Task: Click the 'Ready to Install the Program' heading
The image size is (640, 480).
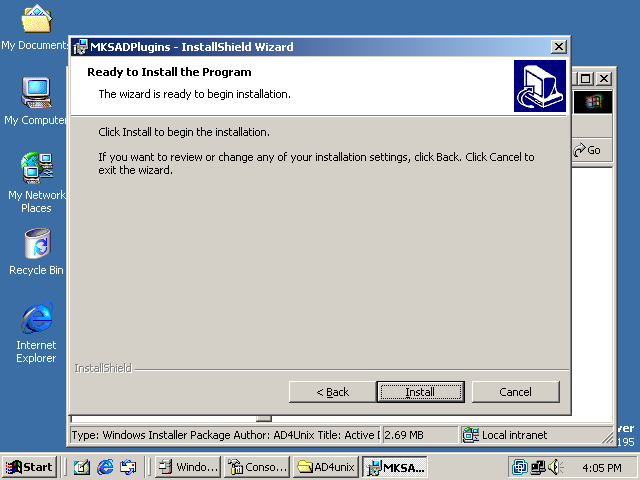Action: tap(169, 72)
